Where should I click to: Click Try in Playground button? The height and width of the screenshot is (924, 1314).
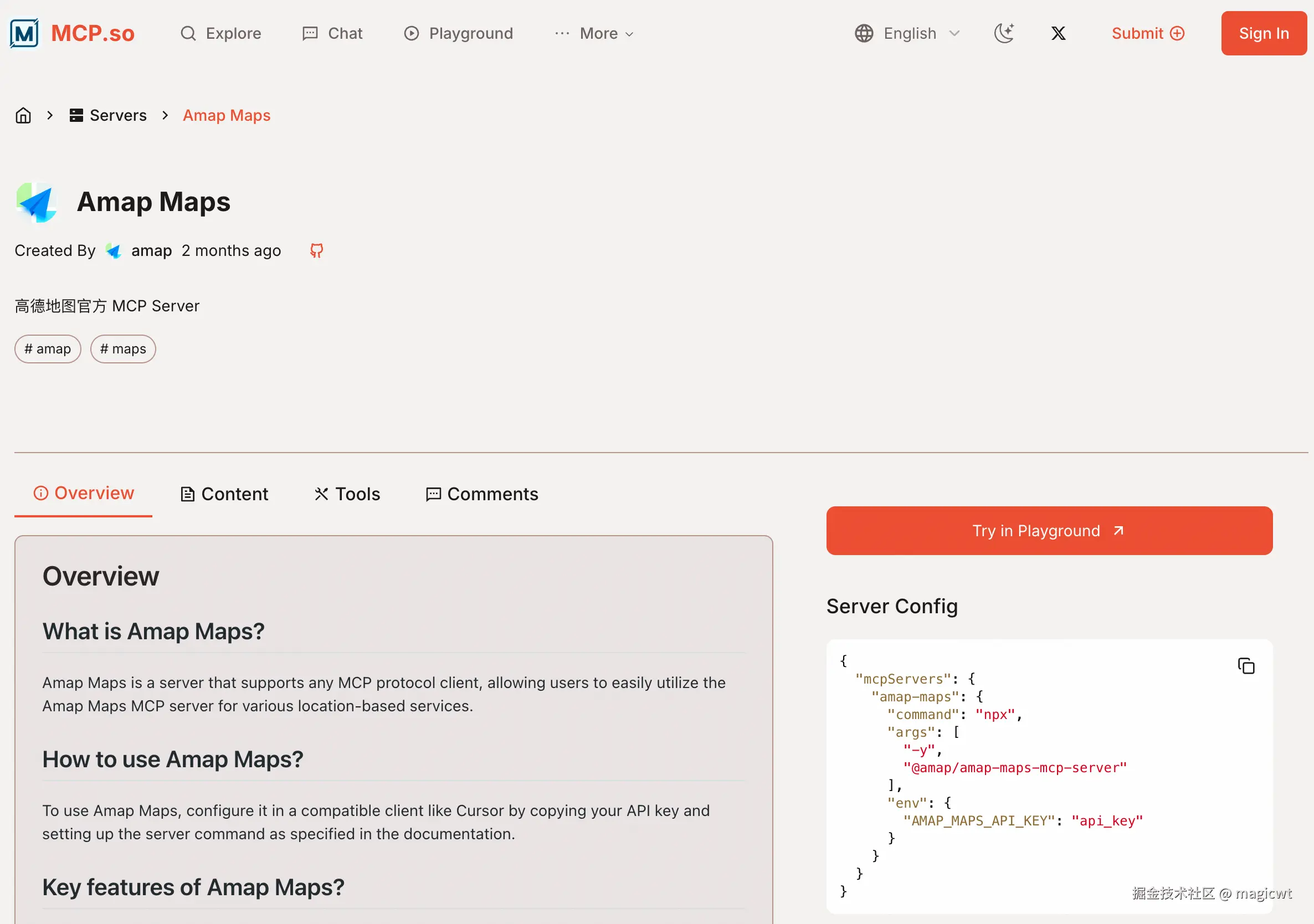coord(1049,530)
